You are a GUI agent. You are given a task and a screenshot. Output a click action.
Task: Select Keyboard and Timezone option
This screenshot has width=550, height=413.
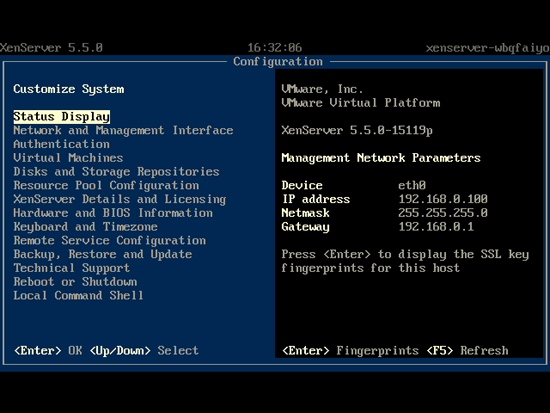tap(86, 227)
